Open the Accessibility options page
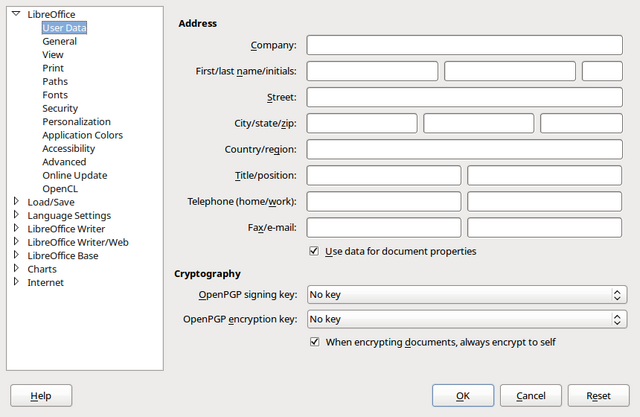640x417 pixels. point(69,149)
